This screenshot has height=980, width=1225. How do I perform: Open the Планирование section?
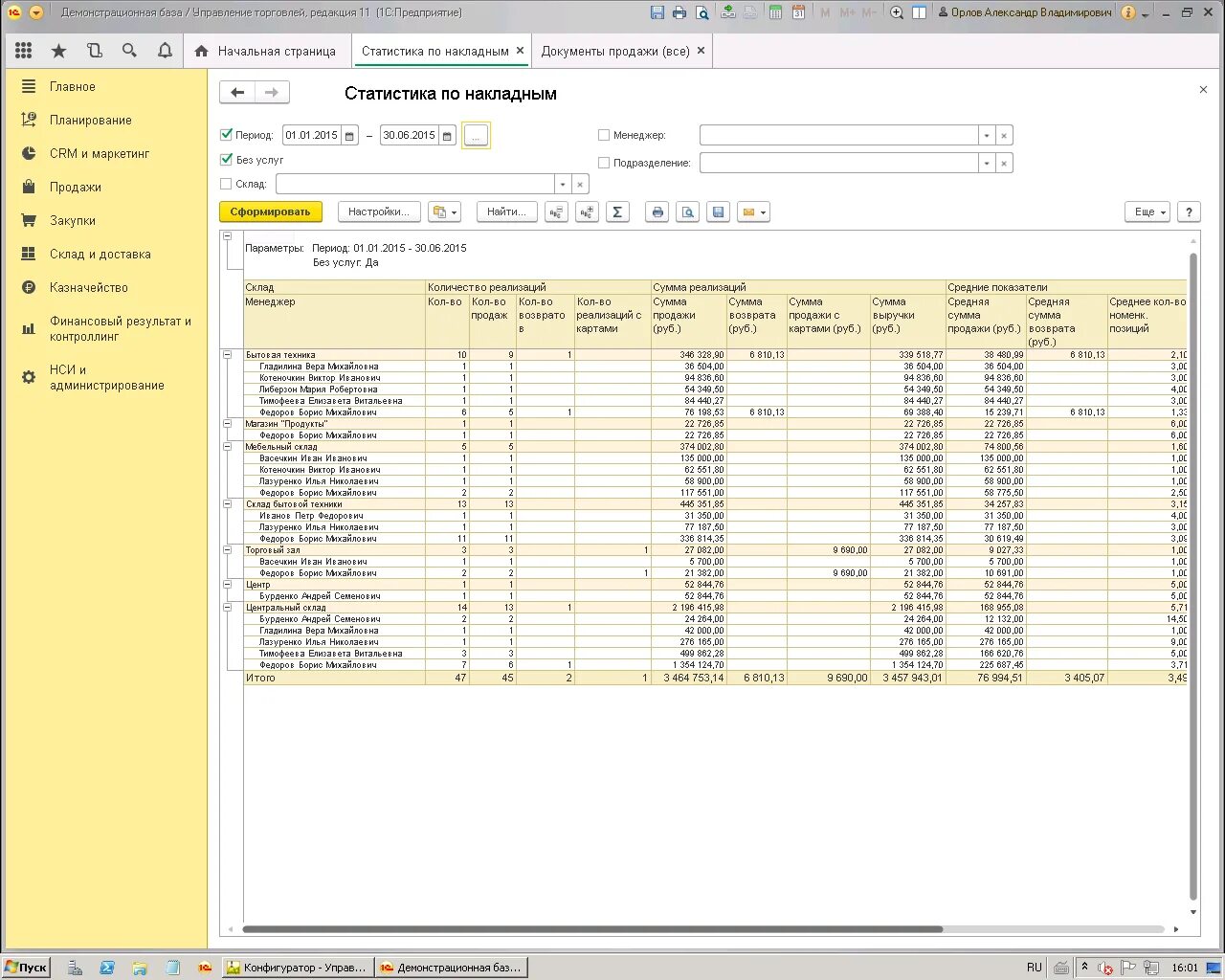[91, 120]
